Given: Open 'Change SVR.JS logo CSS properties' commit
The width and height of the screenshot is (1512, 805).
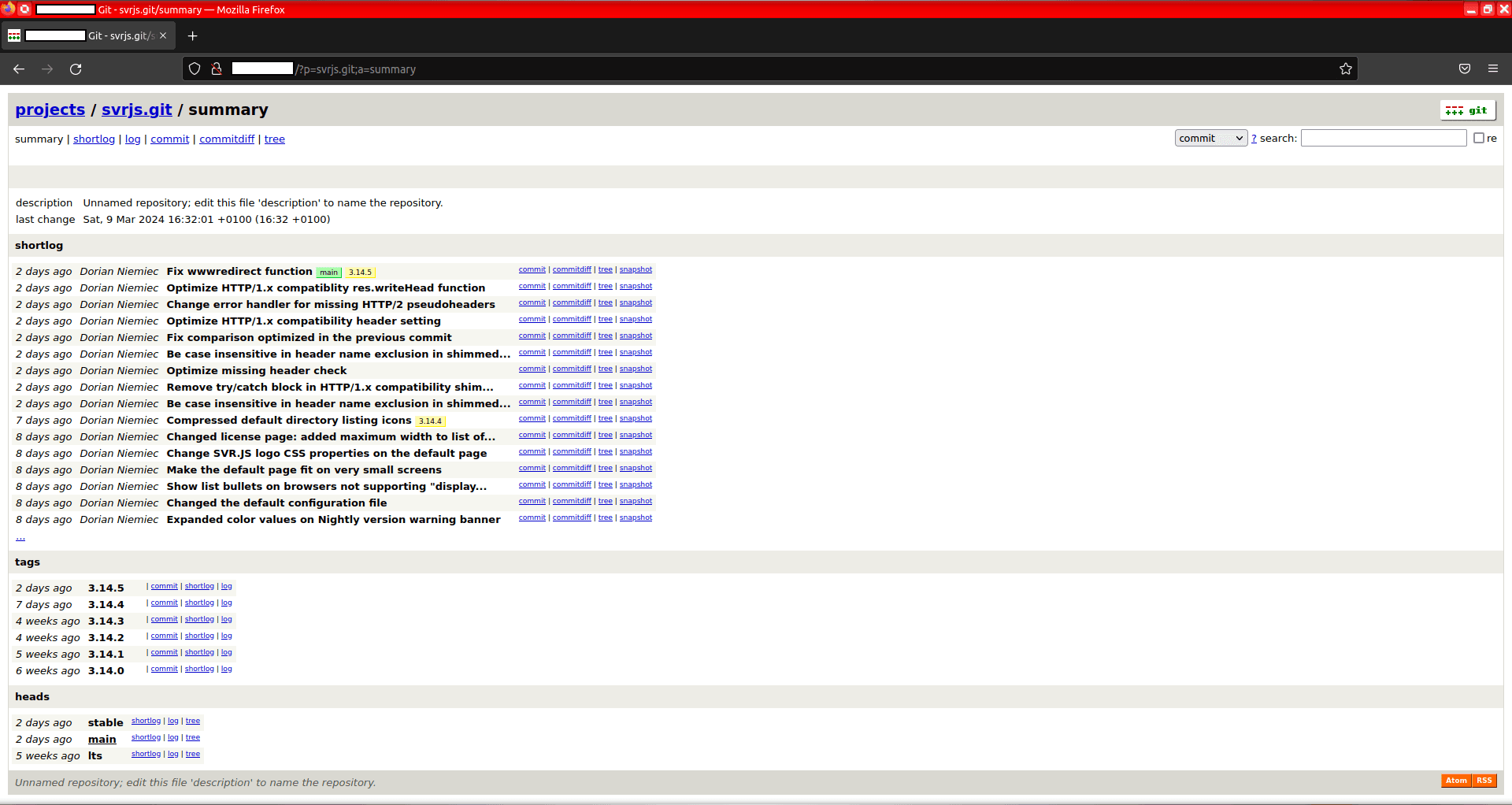Looking at the screenshot, I should coord(327,454).
